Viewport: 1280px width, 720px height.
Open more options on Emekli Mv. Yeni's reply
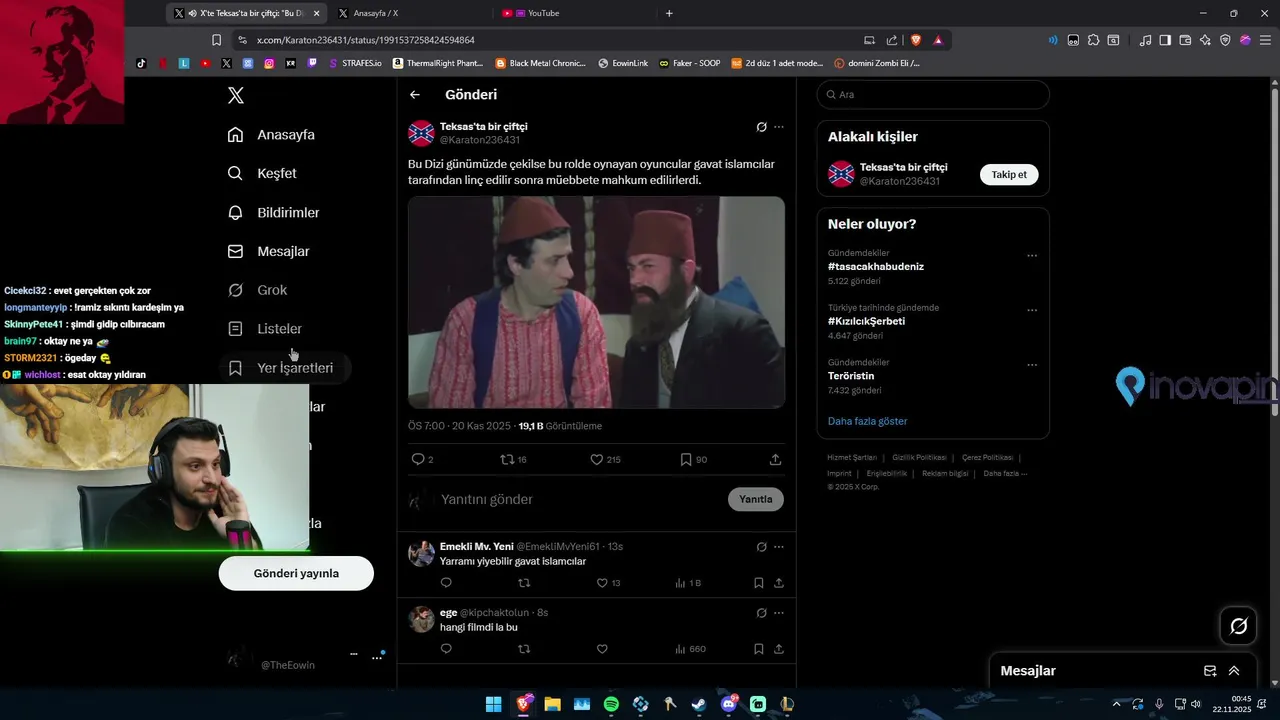click(x=779, y=547)
